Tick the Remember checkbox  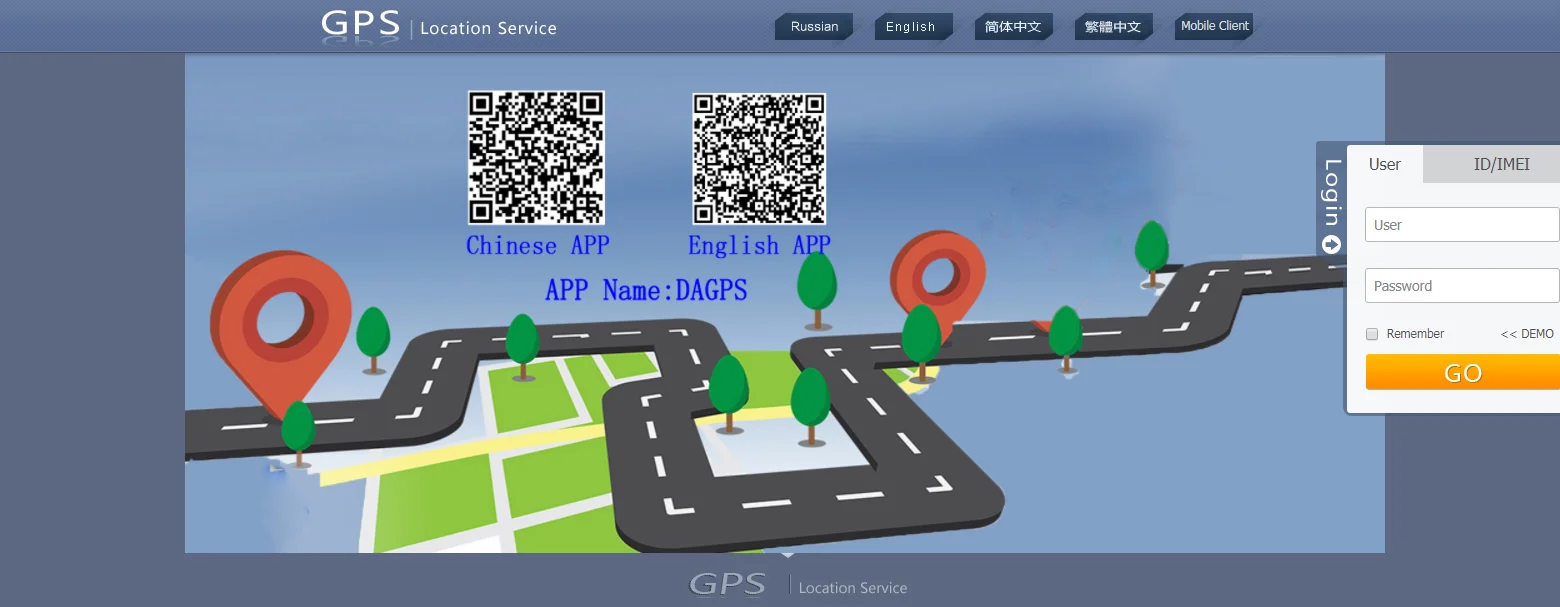tap(1372, 334)
